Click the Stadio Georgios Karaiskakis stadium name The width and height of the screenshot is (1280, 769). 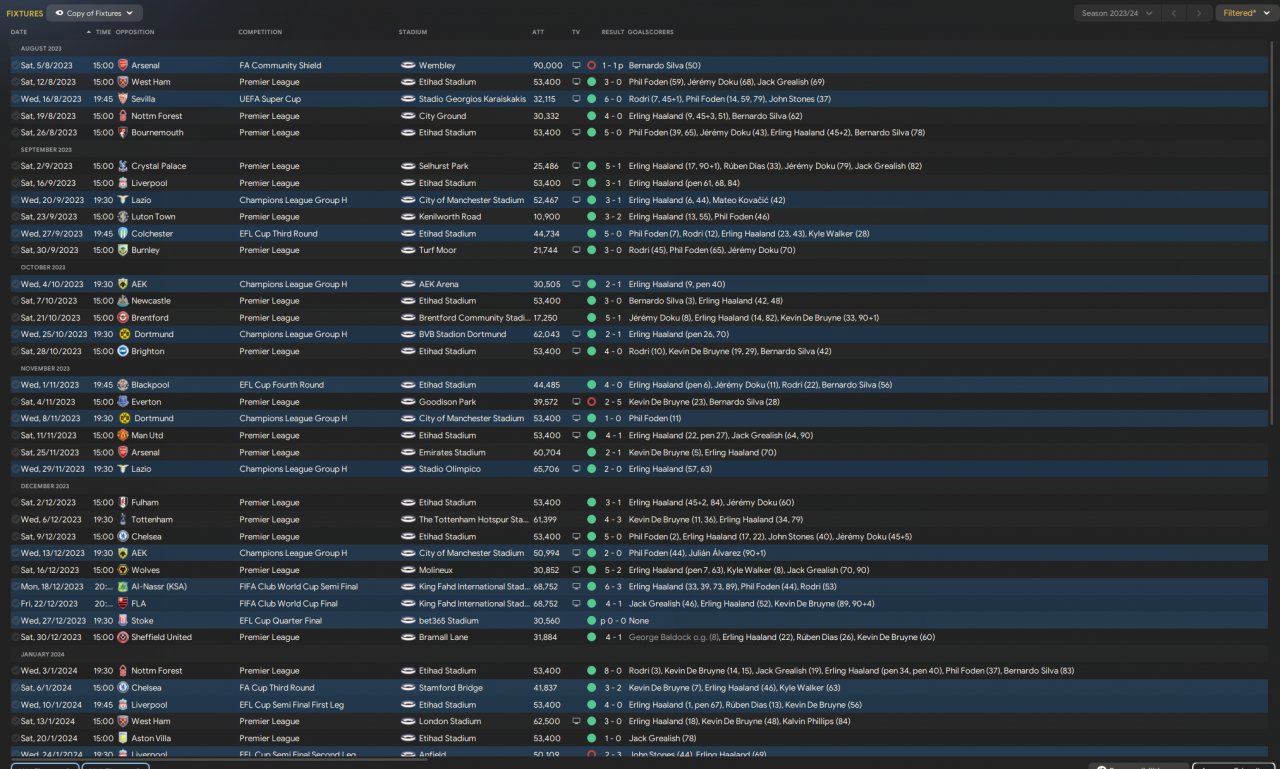coord(472,99)
